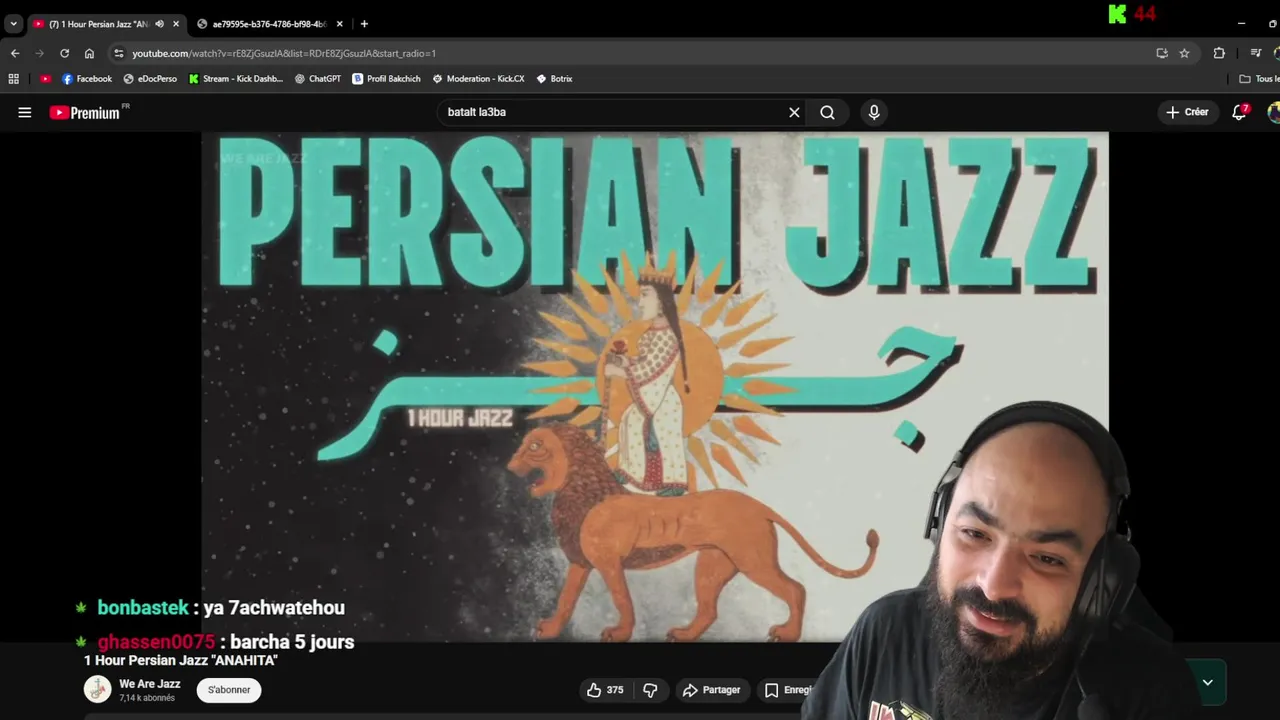Viewport: 1280px width, 720px height.
Task: Open YouTube bookmark icon
Action: point(45,79)
